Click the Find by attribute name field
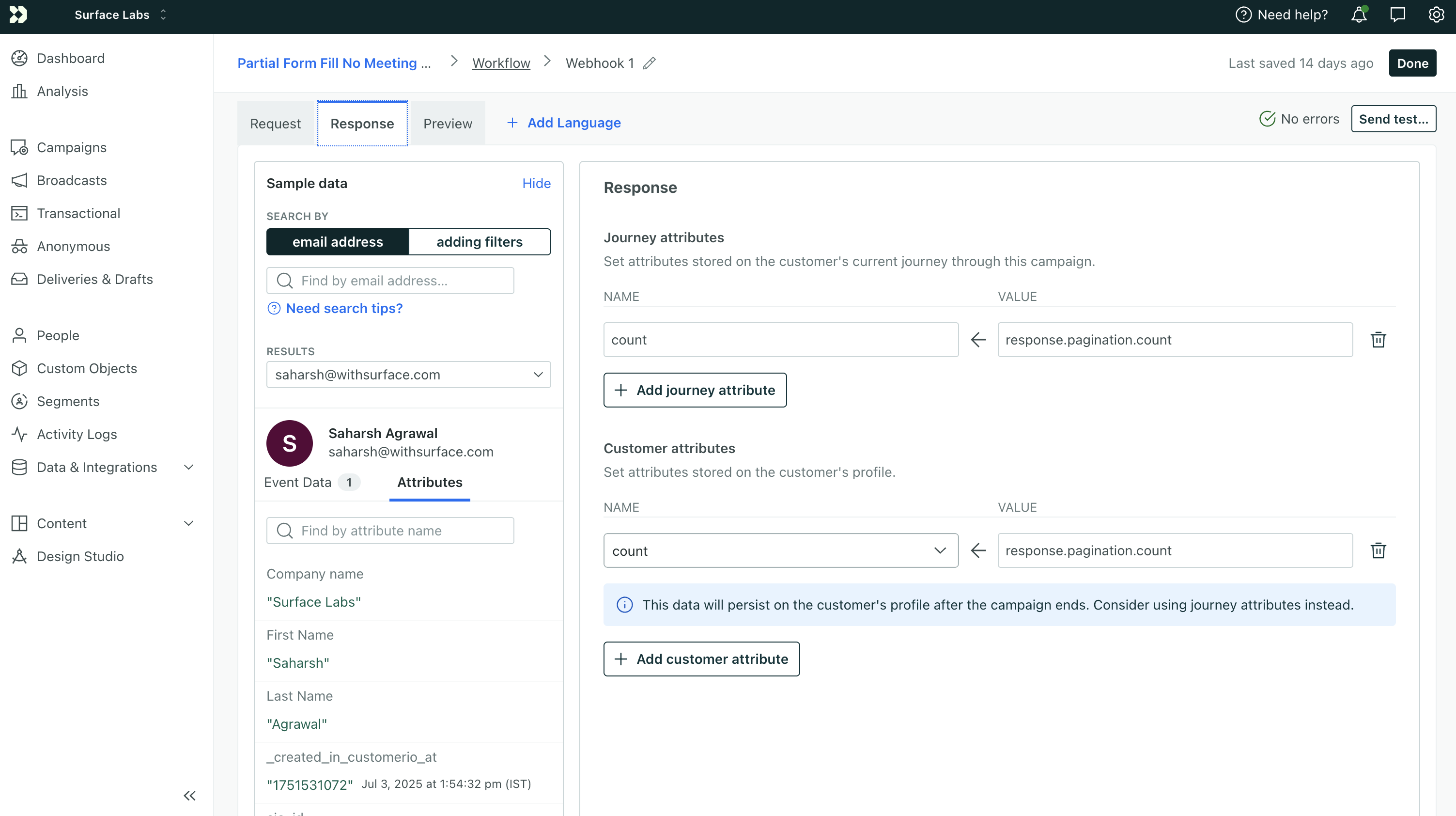This screenshot has width=1456, height=816. [x=390, y=531]
